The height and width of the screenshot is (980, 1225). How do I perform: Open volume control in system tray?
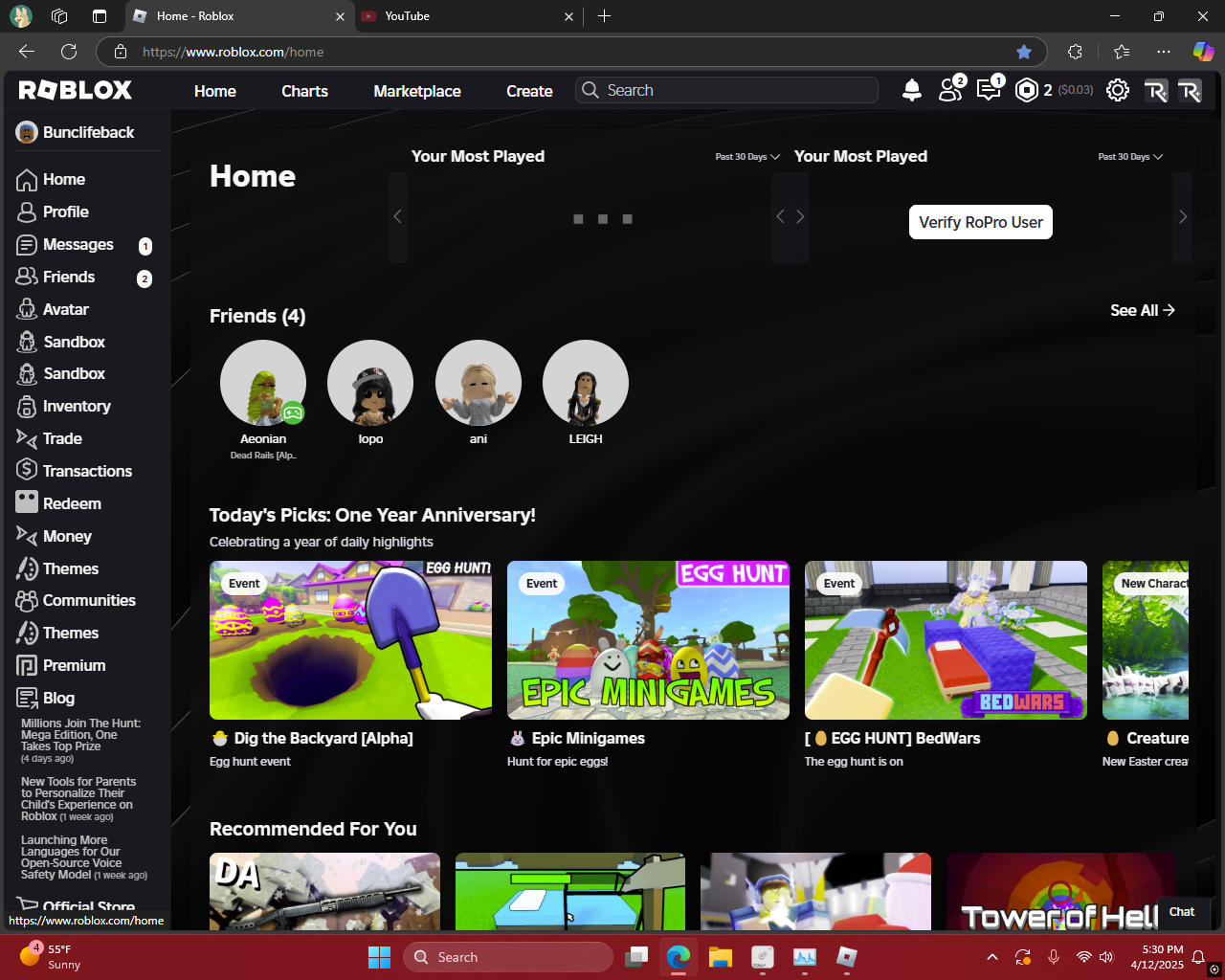click(x=1107, y=957)
